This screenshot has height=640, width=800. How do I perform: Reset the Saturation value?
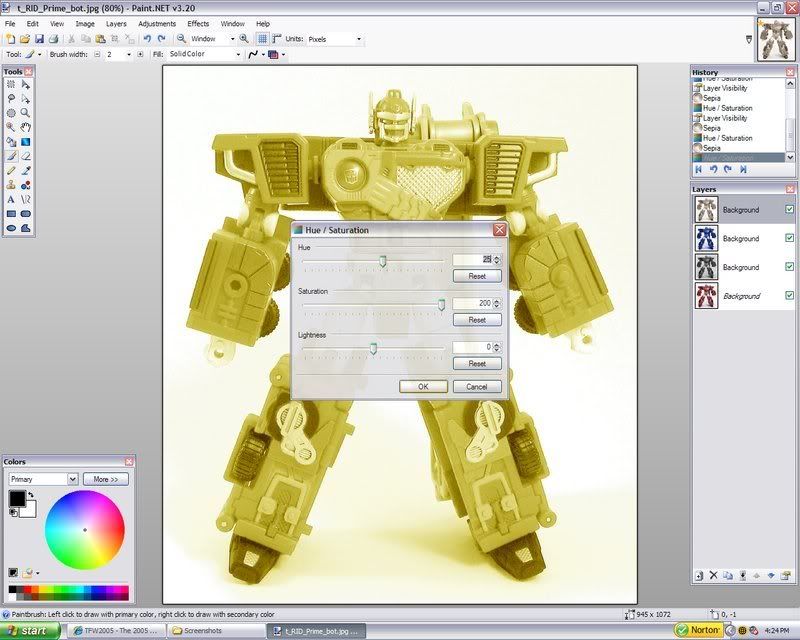point(477,319)
